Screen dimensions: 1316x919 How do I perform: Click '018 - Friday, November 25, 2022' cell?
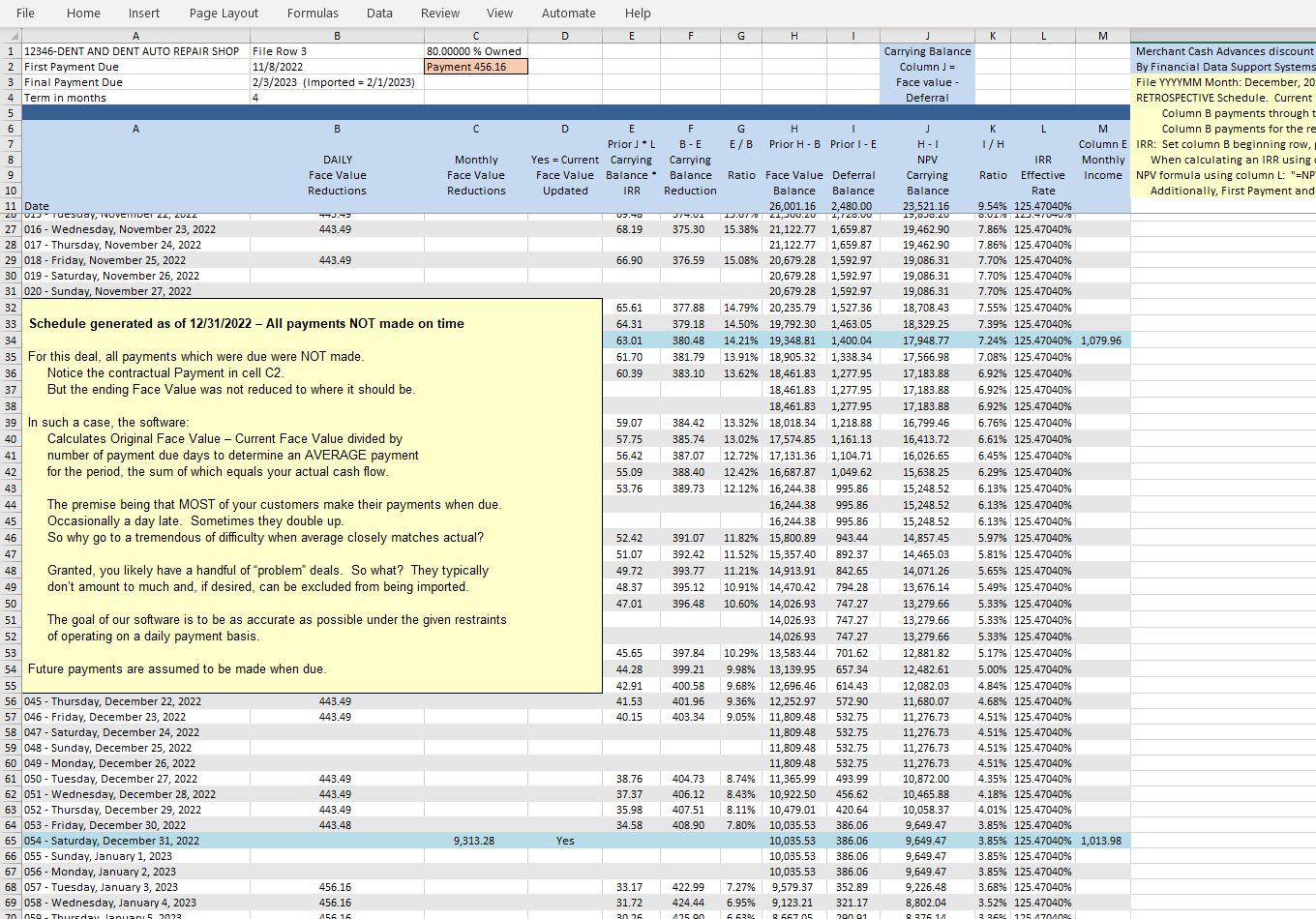pyautogui.click(x=135, y=260)
